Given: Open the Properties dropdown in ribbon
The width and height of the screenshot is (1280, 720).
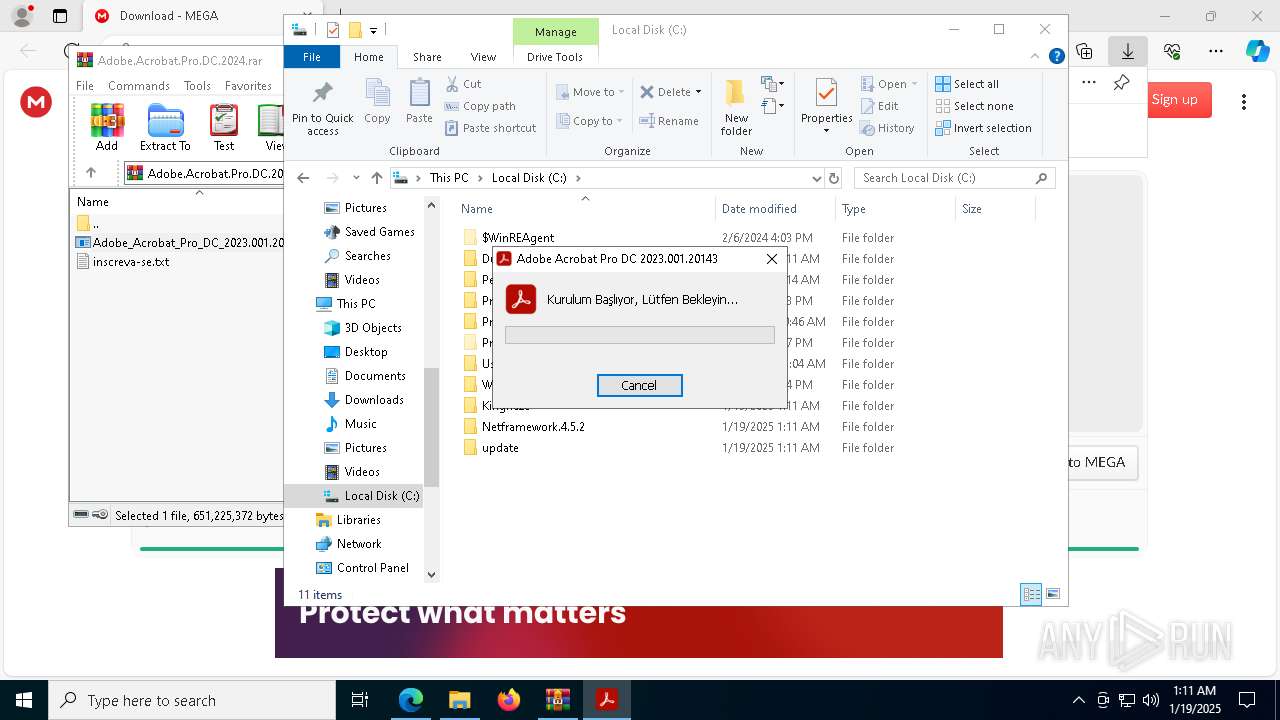Looking at the screenshot, I should coord(826,129).
